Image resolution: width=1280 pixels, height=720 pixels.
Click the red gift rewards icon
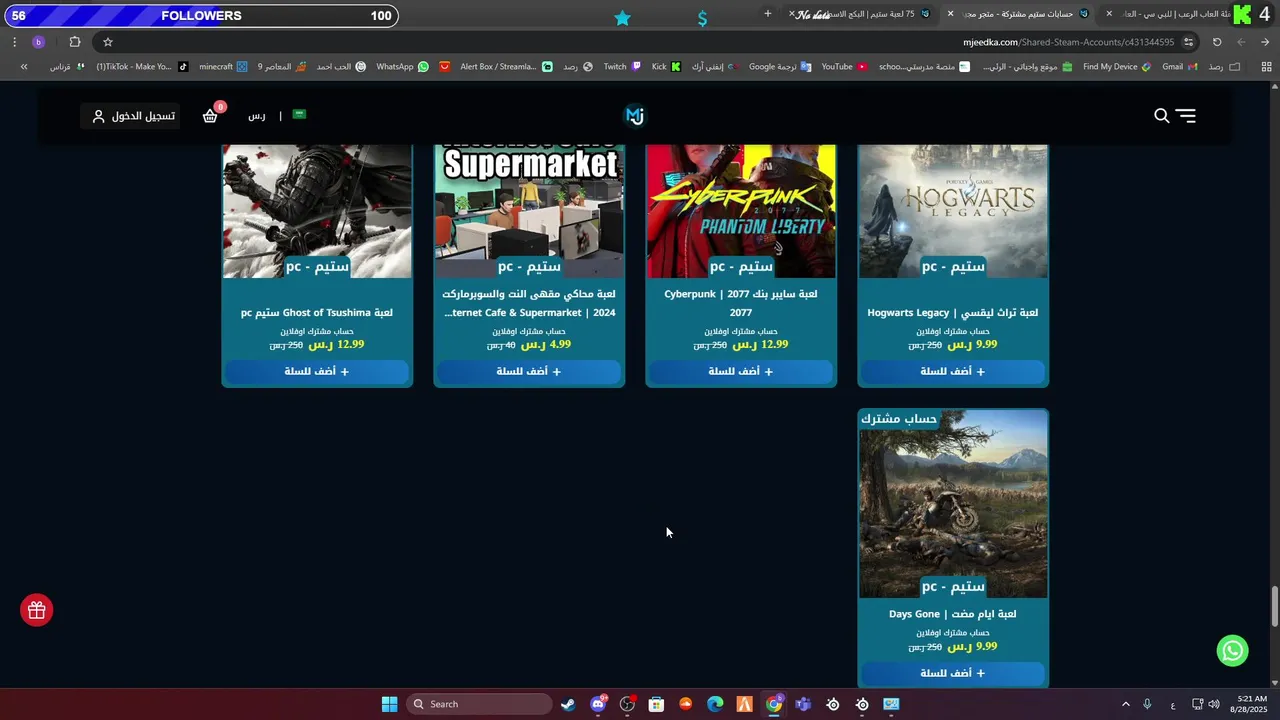37,610
